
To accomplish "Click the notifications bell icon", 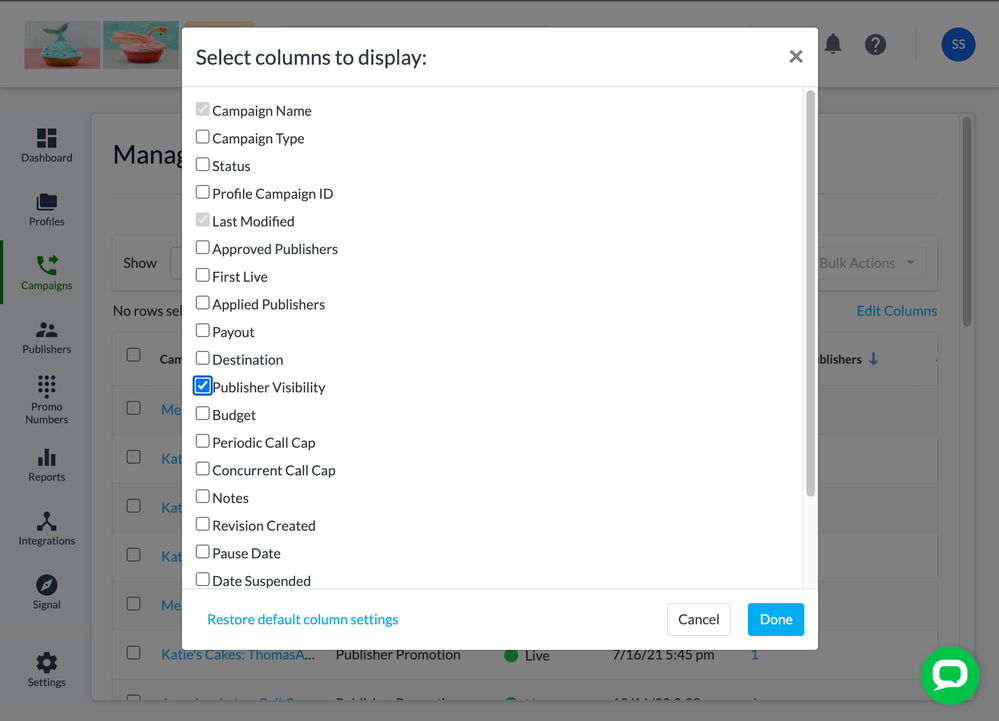I will 832,44.
